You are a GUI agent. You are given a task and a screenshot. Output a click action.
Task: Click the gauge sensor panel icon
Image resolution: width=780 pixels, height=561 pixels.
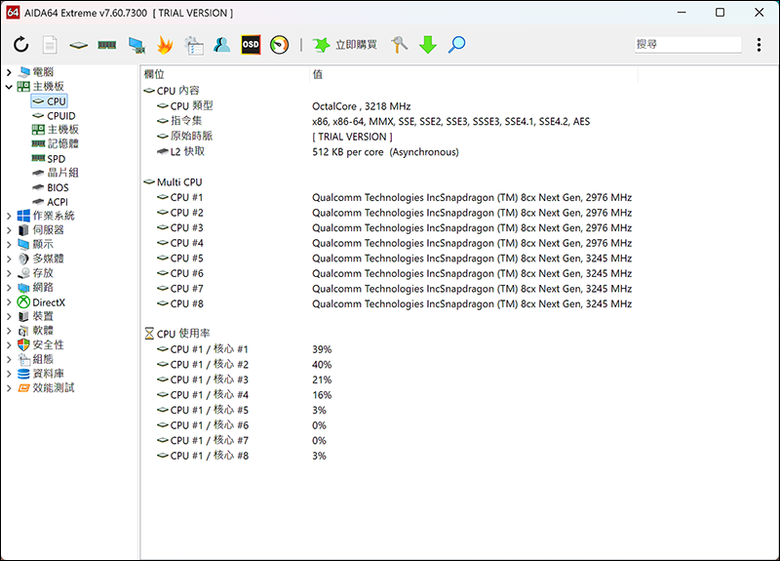click(x=280, y=45)
